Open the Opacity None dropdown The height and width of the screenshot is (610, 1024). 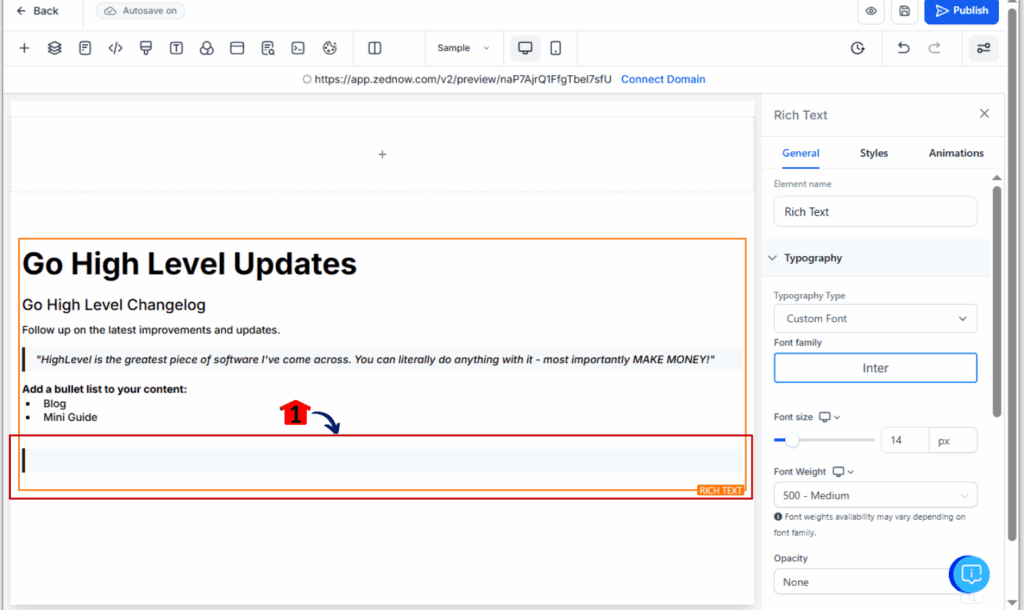point(875,582)
